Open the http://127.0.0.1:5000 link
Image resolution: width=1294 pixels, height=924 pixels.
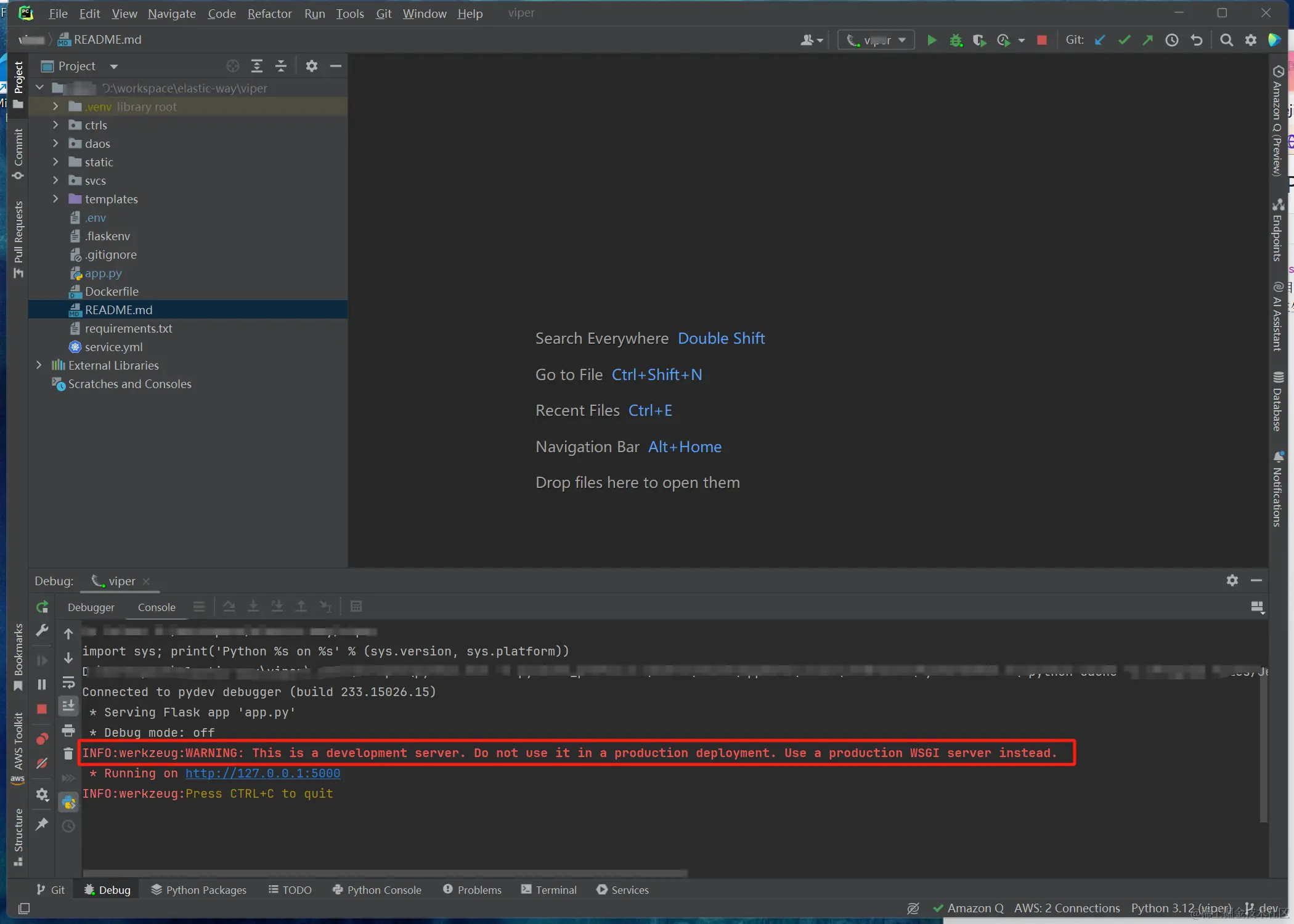click(262, 773)
